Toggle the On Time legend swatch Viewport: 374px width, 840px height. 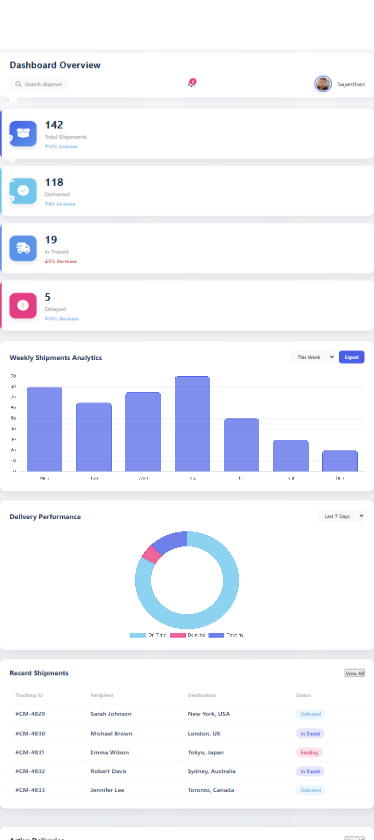click(138, 635)
